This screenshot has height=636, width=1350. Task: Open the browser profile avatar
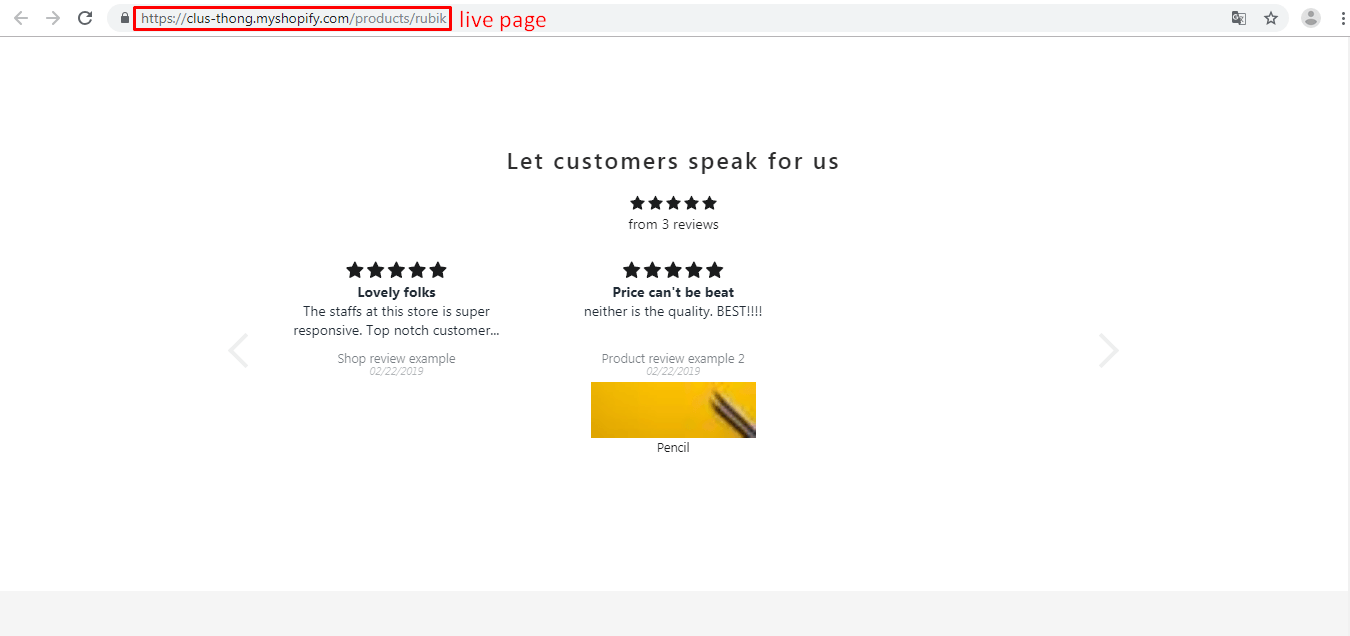pos(1310,18)
